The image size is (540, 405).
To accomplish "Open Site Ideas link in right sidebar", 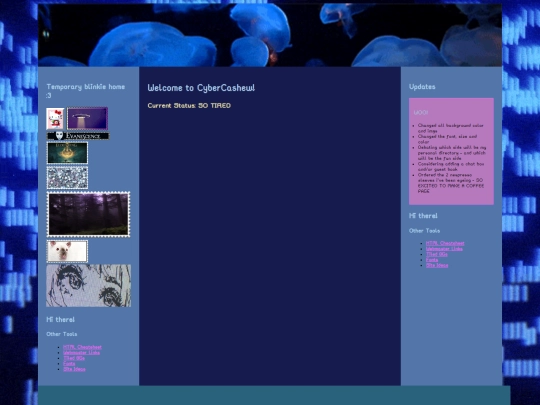I will (x=437, y=265).
